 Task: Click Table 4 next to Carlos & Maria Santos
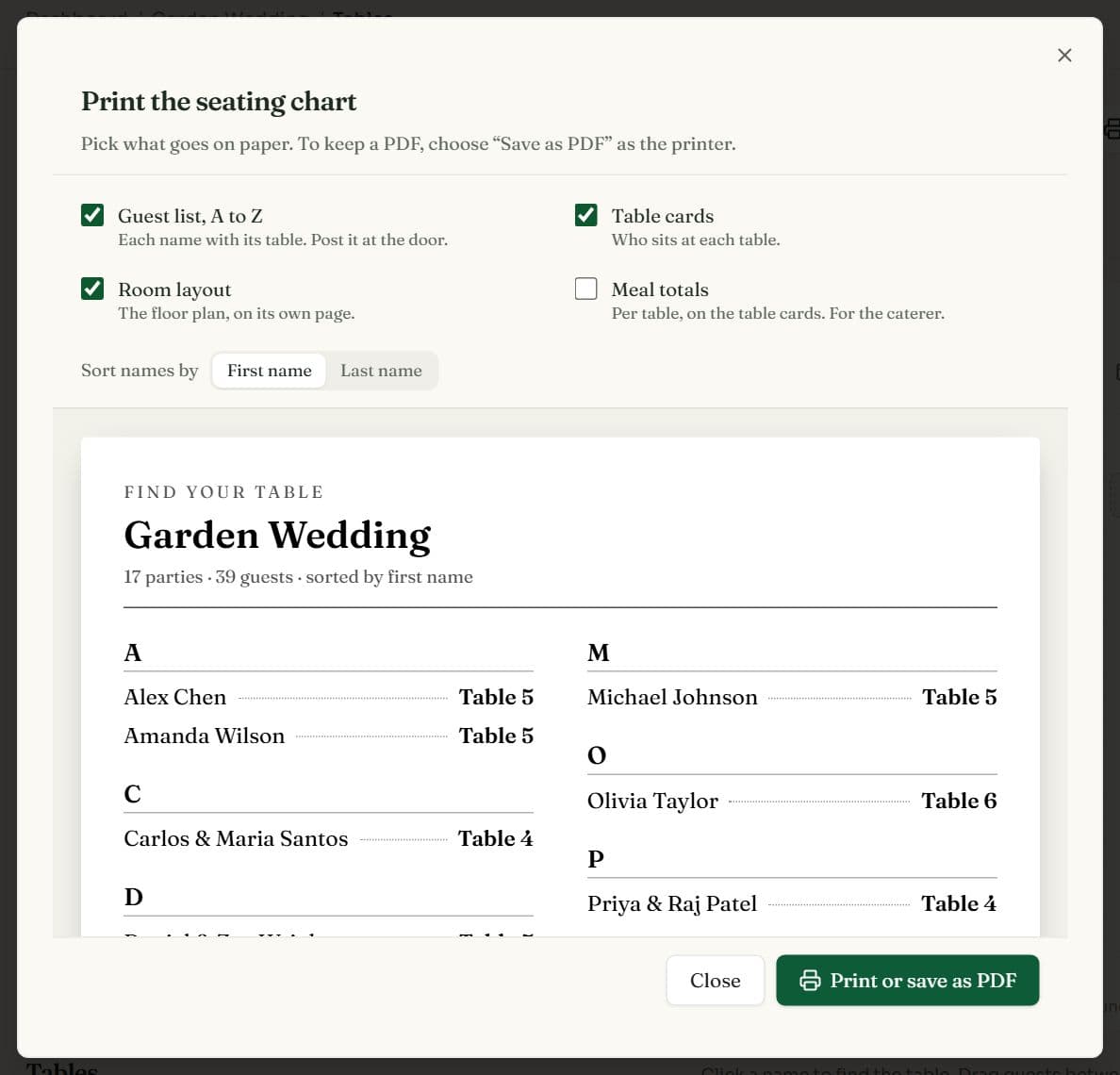click(x=495, y=838)
